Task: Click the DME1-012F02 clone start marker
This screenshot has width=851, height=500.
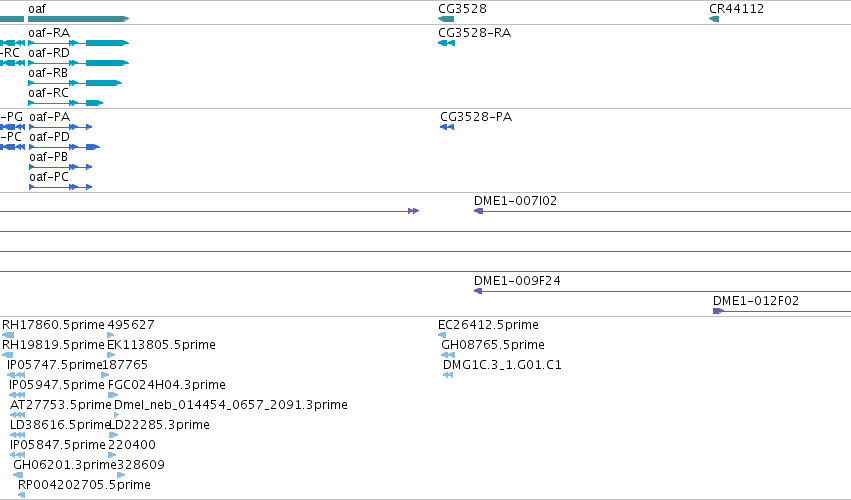Action: (718, 311)
